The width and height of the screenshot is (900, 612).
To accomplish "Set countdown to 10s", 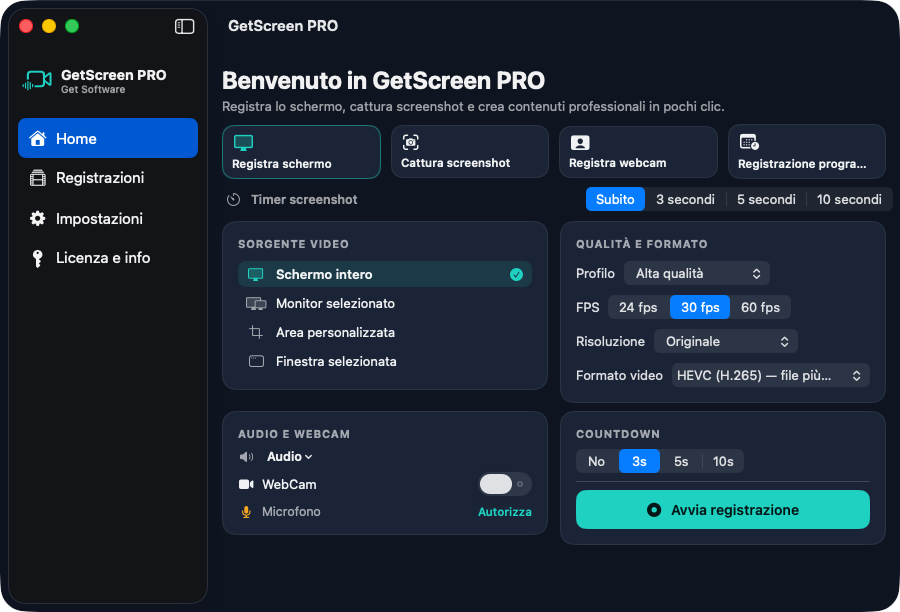I will click(723, 461).
